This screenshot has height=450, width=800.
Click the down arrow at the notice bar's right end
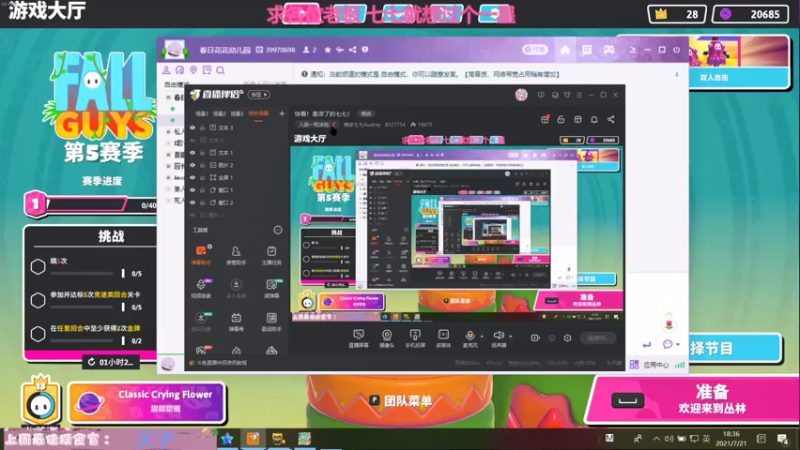click(x=677, y=74)
